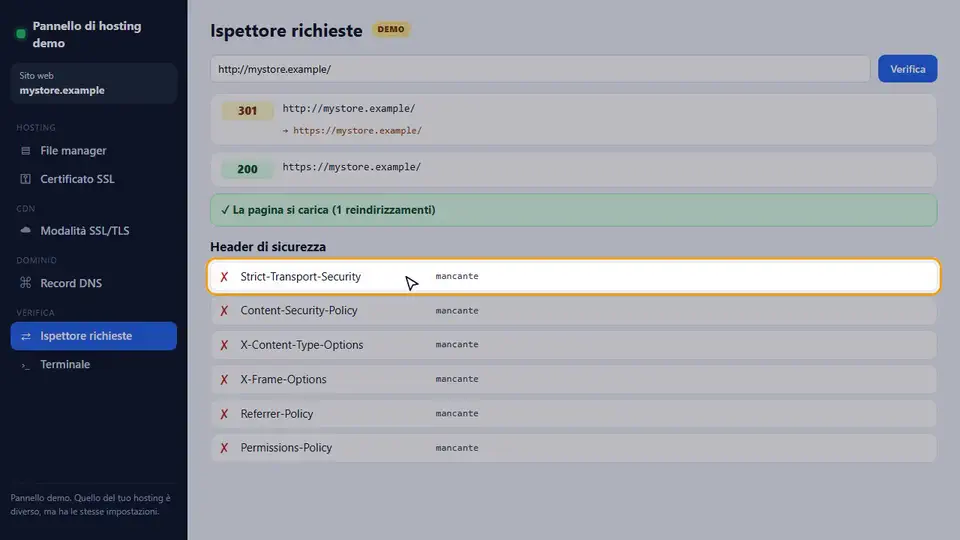Viewport: 960px width, 540px height.
Task: Click the red X beside Permissions-Policy
Action: [x=224, y=448]
